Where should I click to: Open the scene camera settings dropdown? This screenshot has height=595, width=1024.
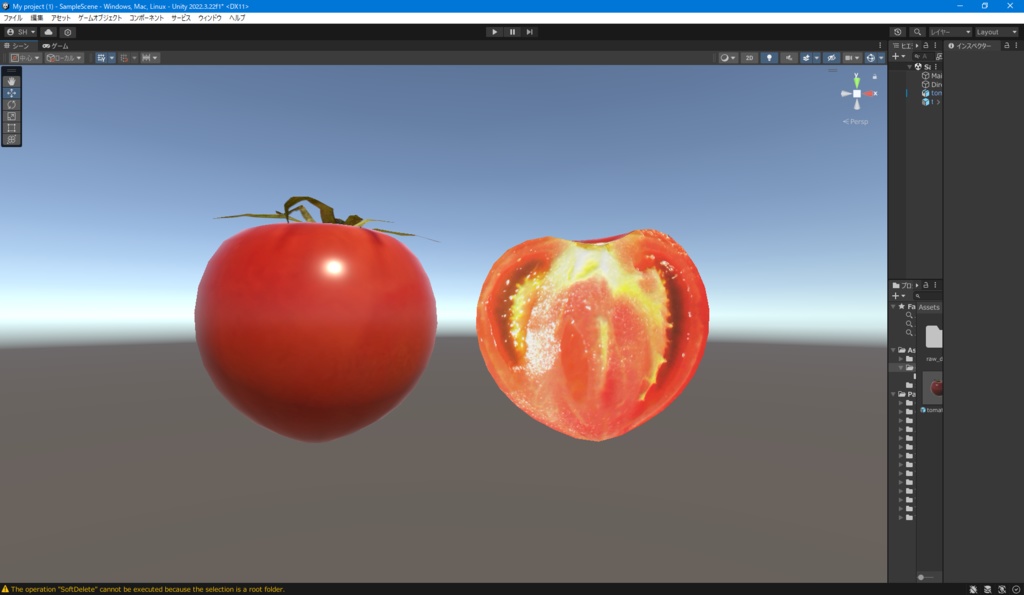pos(852,58)
